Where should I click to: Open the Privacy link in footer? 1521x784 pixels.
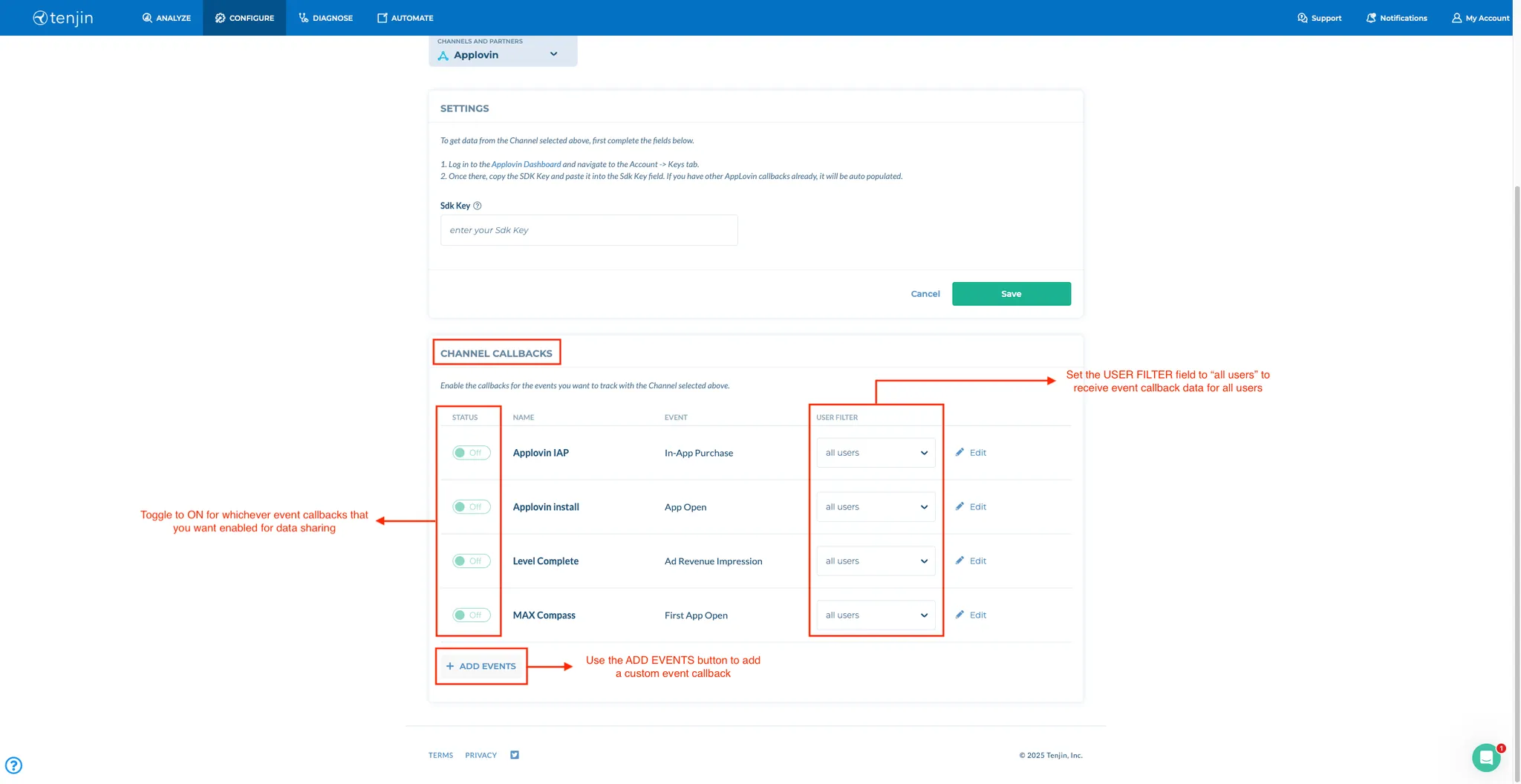tap(481, 755)
